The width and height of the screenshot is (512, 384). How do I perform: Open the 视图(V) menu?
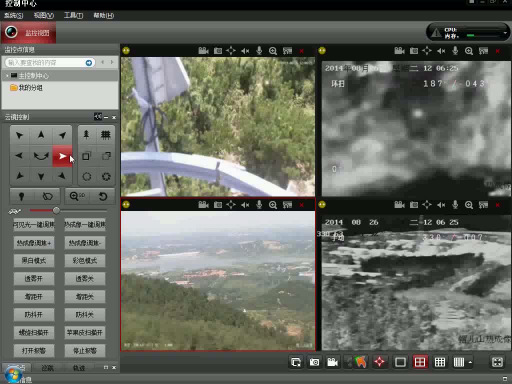[x=44, y=15]
